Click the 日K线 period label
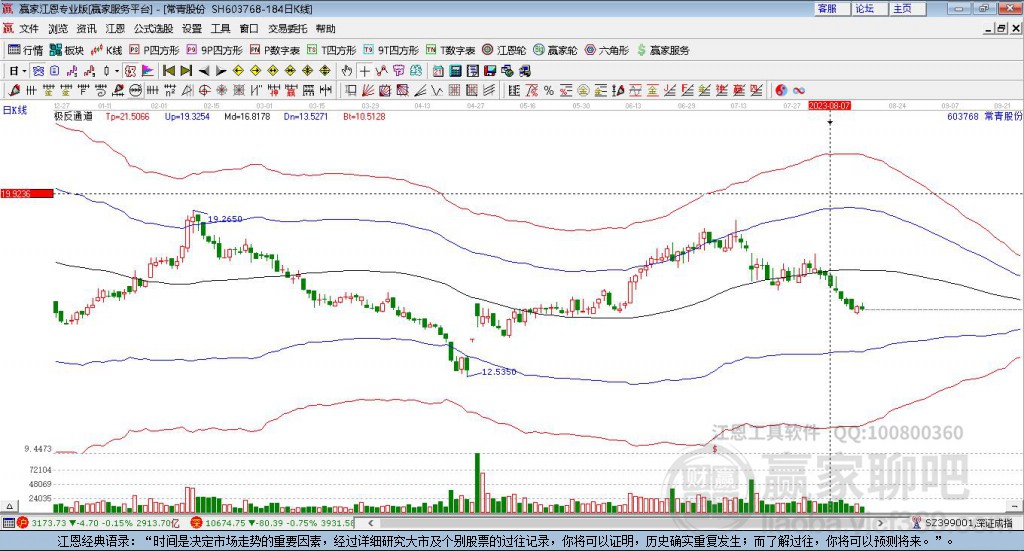This screenshot has height=551, width=1024. (15, 110)
